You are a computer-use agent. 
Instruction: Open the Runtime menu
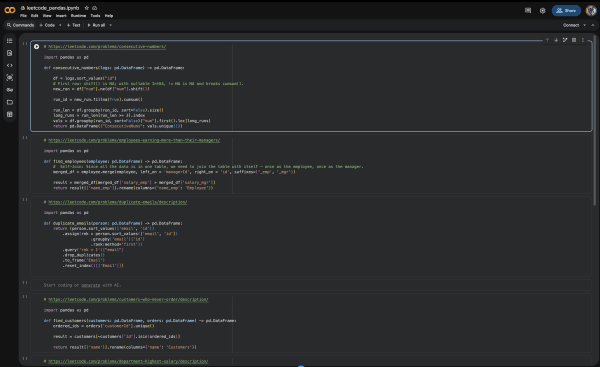78,16
